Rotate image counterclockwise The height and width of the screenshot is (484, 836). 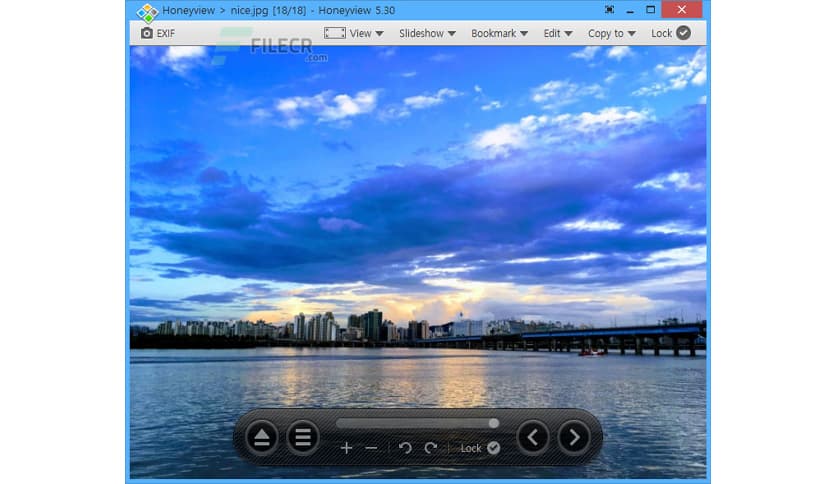click(405, 448)
